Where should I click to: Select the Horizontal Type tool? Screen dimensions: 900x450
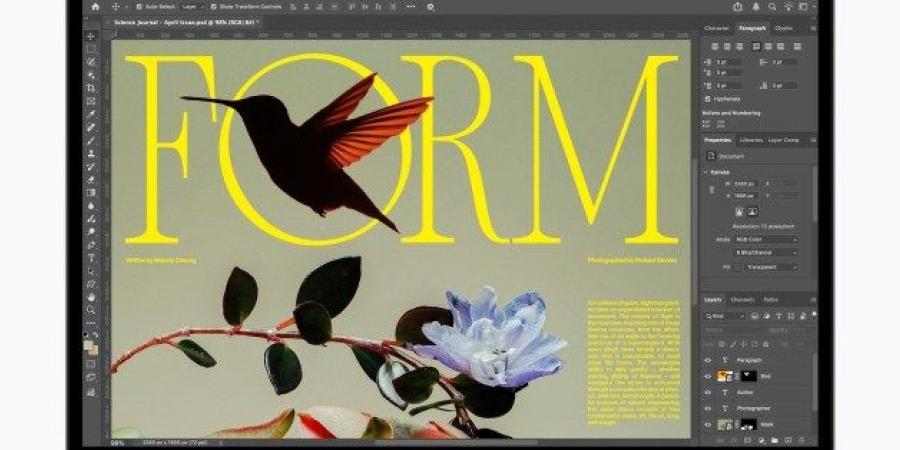(x=91, y=258)
